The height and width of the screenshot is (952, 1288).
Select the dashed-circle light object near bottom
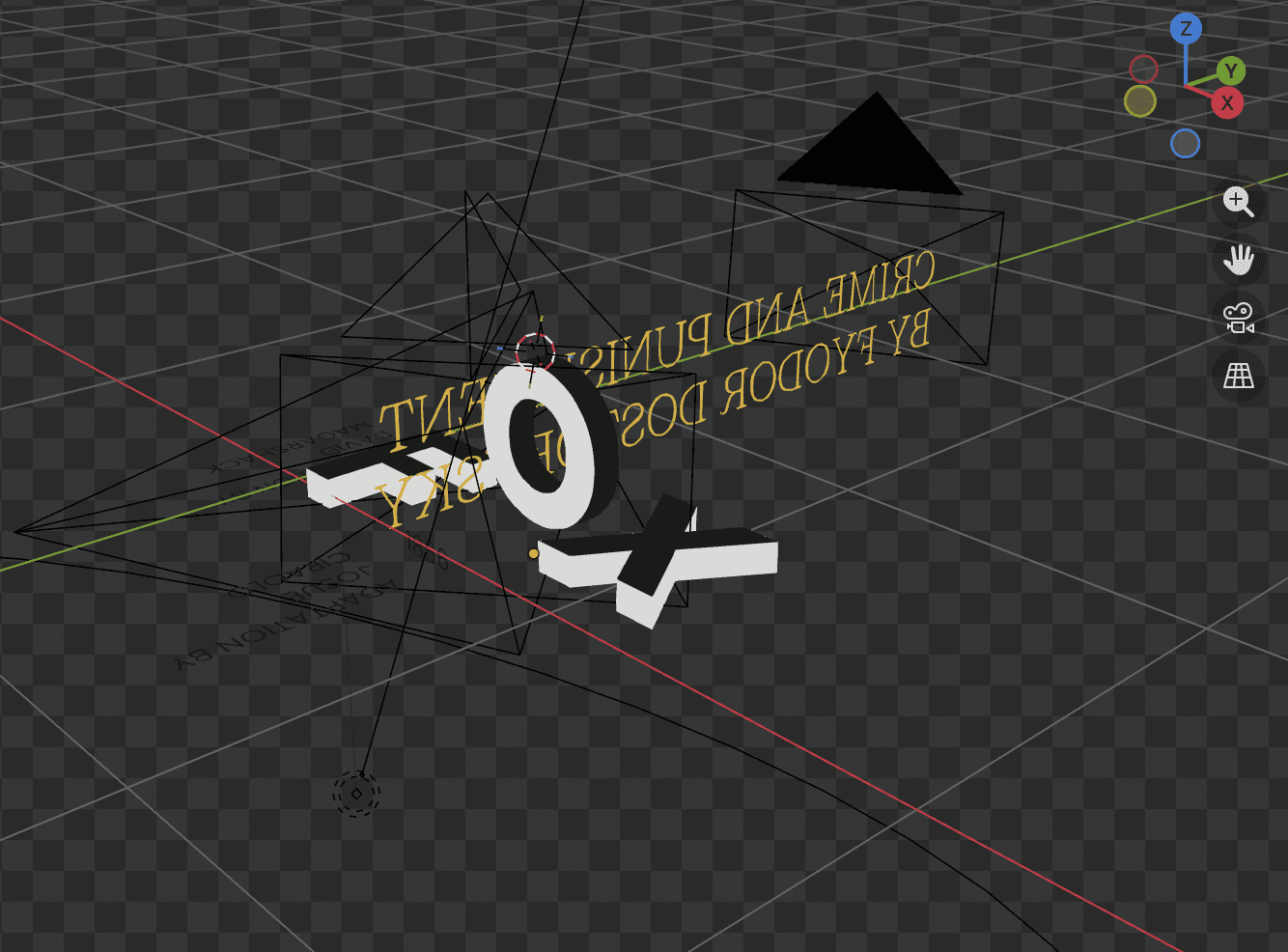356,794
